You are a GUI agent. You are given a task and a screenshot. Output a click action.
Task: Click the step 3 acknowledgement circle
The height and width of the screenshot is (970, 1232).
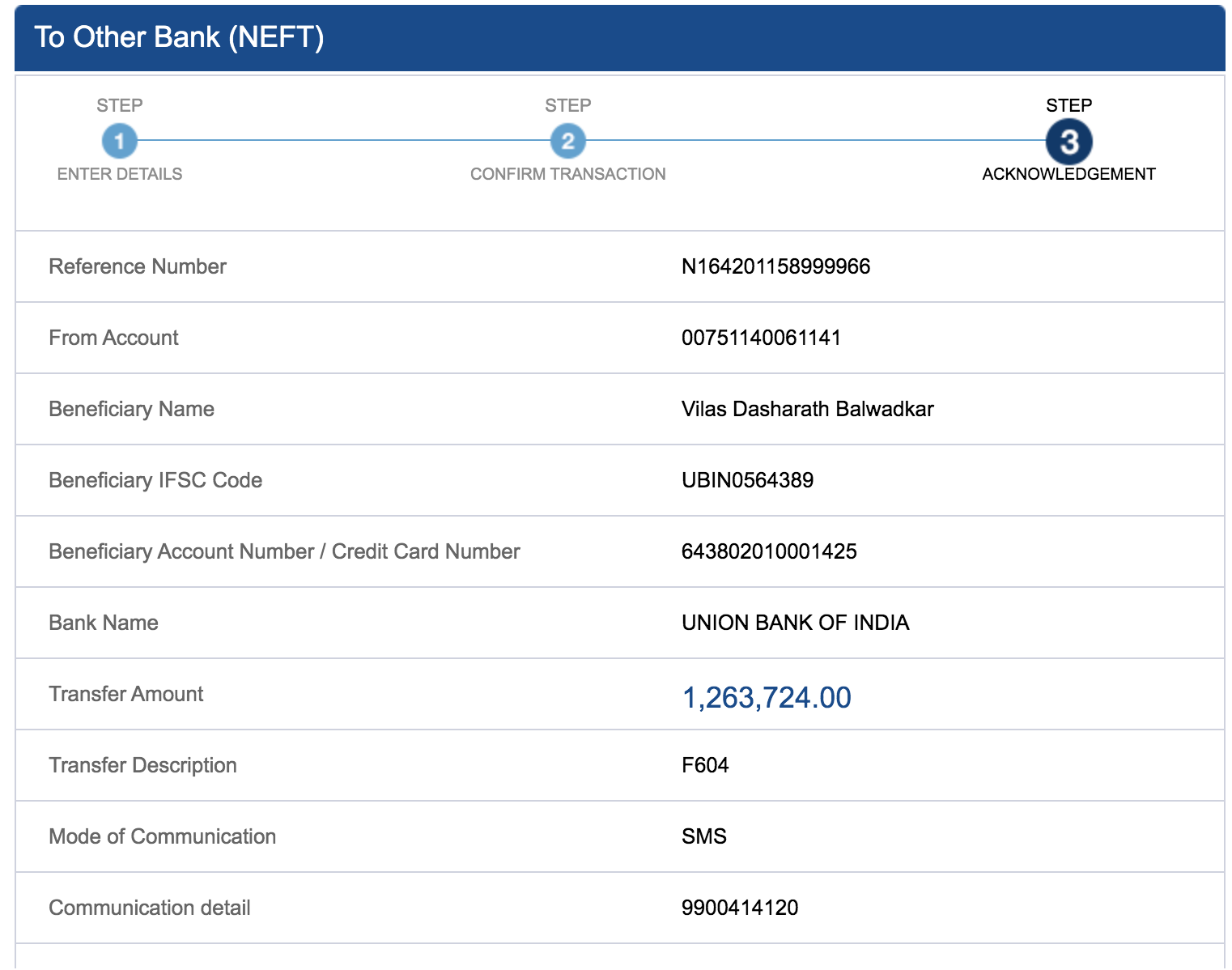coord(1068,142)
